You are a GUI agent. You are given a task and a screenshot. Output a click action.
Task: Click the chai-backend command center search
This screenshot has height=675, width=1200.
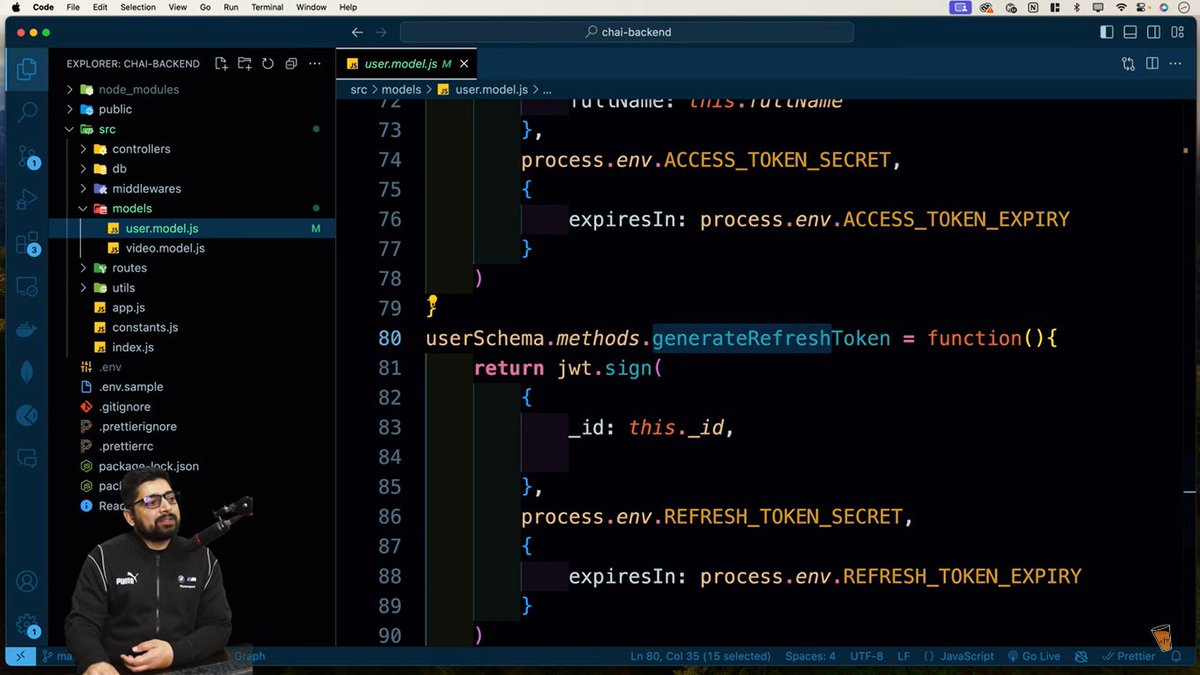coord(628,32)
